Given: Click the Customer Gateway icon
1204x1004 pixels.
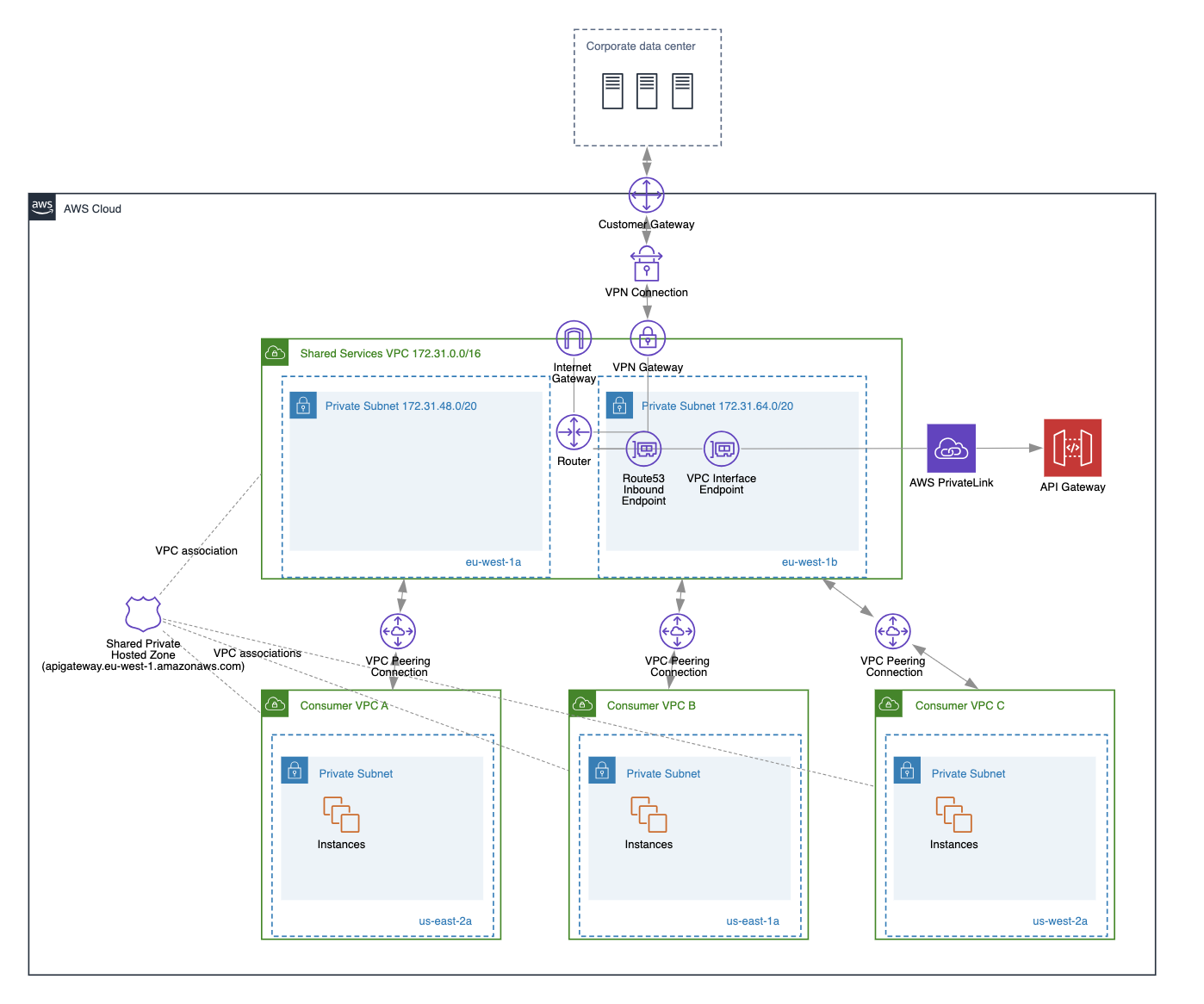Looking at the screenshot, I should (x=646, y=195).
